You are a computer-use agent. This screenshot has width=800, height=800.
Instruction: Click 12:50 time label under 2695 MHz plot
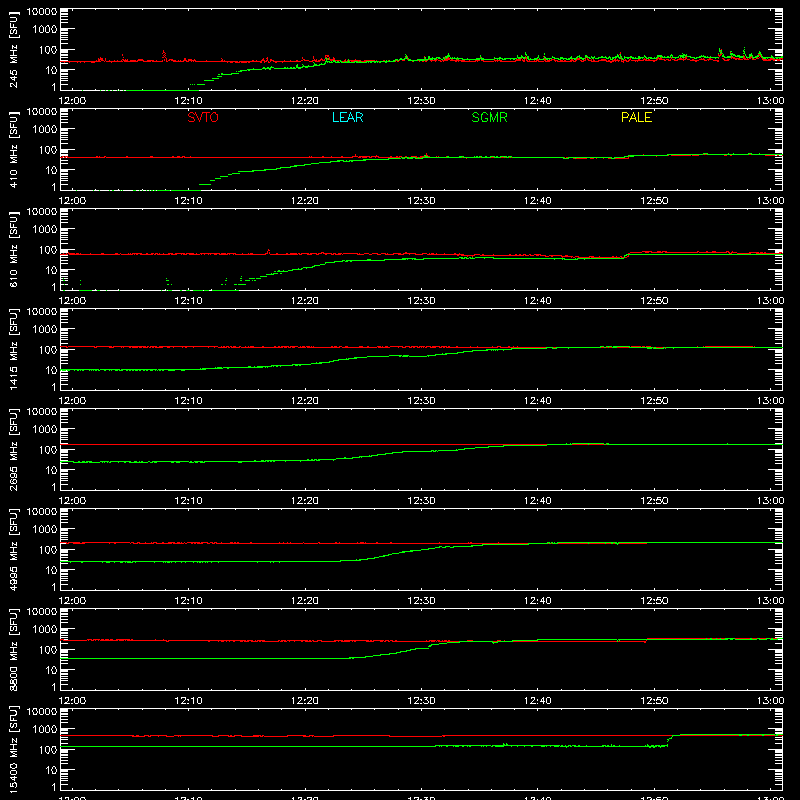point(654,501)
